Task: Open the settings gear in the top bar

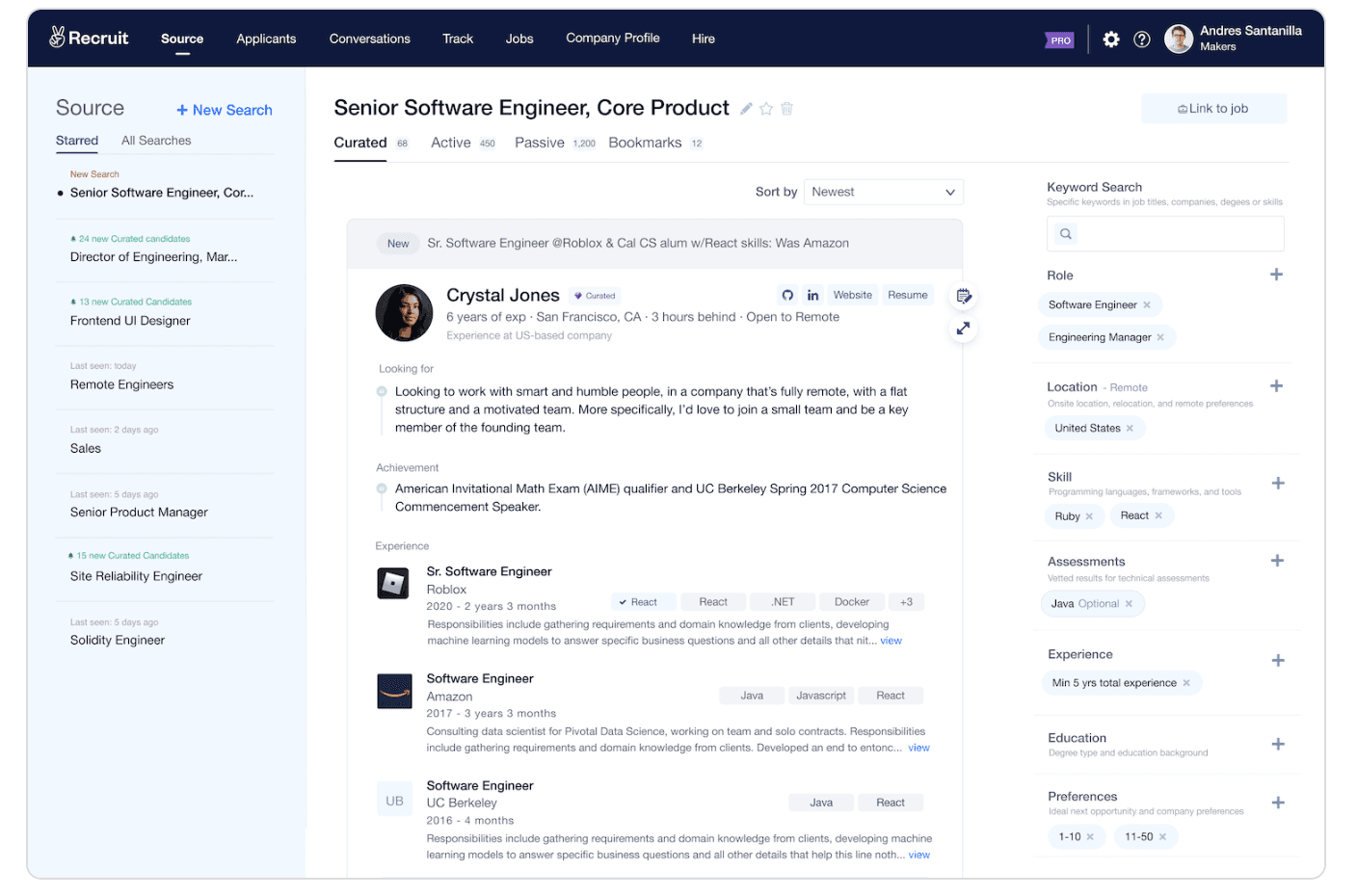Action: pyautogui.click(x=1111, y=40)
